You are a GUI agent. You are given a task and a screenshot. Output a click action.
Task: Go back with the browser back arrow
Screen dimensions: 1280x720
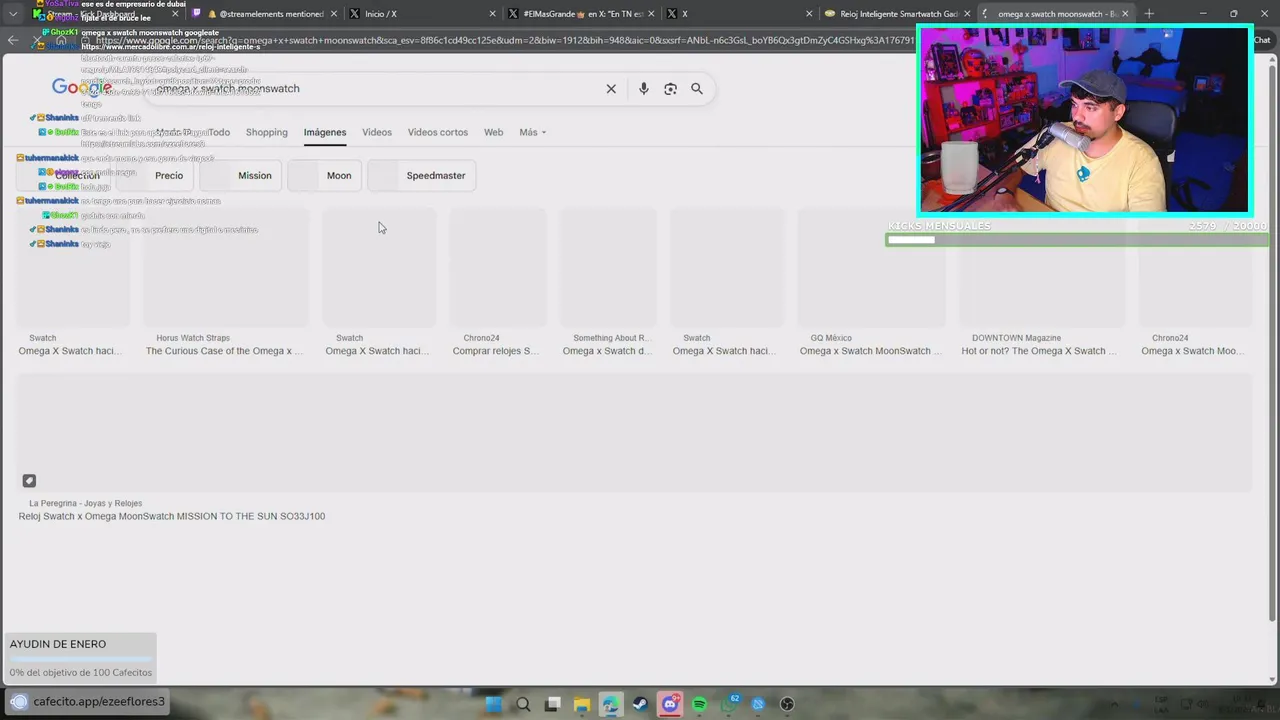[x=12, y=40]
